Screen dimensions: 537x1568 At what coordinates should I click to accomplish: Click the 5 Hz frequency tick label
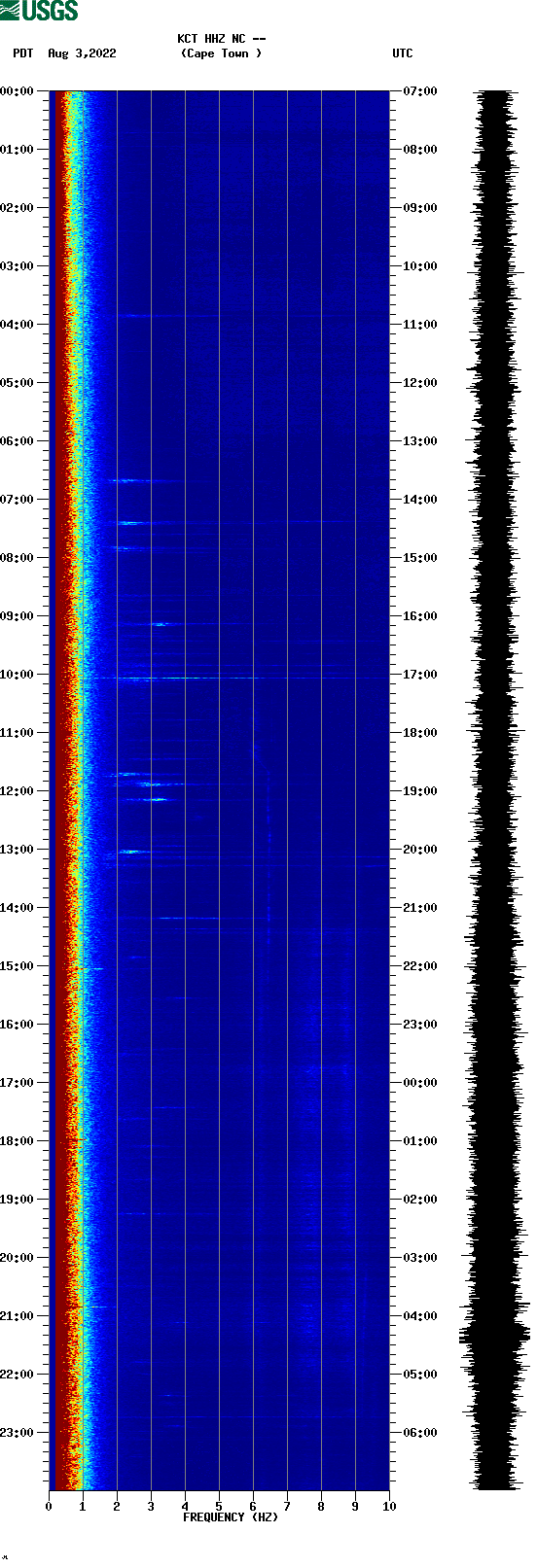[x=219, y=1507]
